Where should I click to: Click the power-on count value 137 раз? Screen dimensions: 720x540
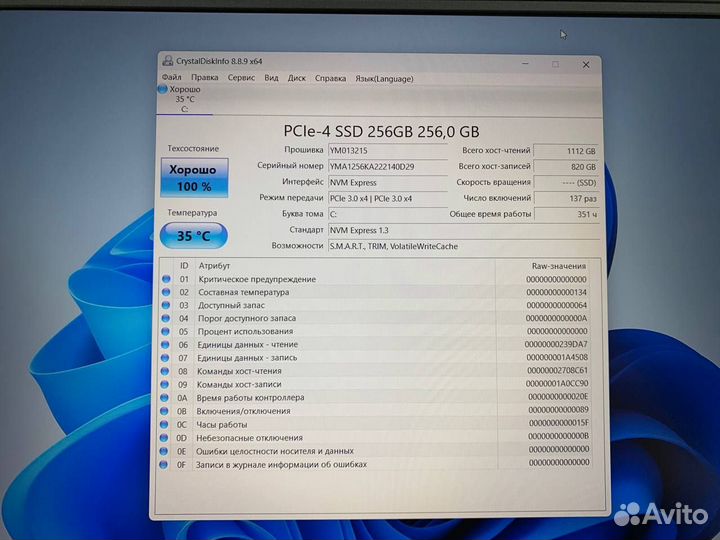(566, 198)
